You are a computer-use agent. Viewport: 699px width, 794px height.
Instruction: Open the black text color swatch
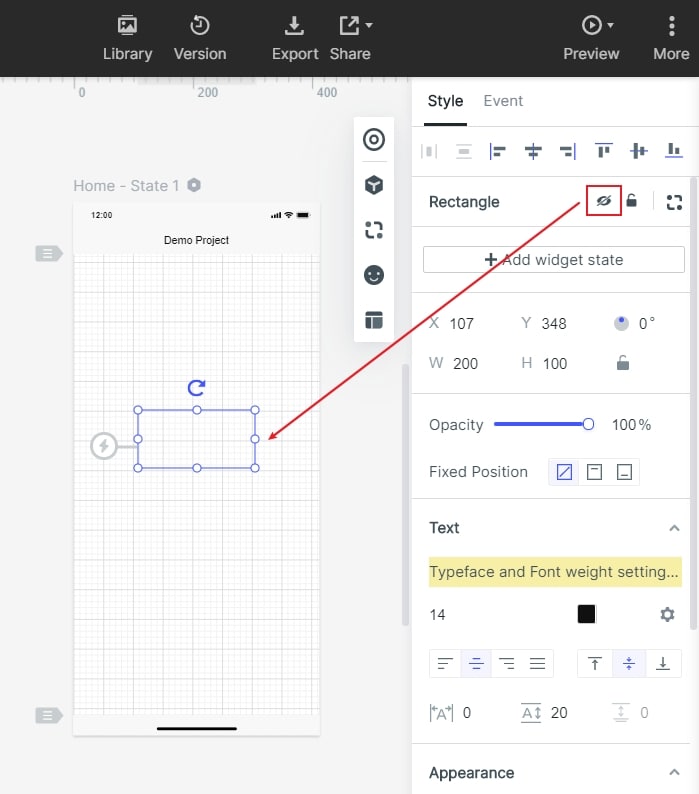point(586,614)
